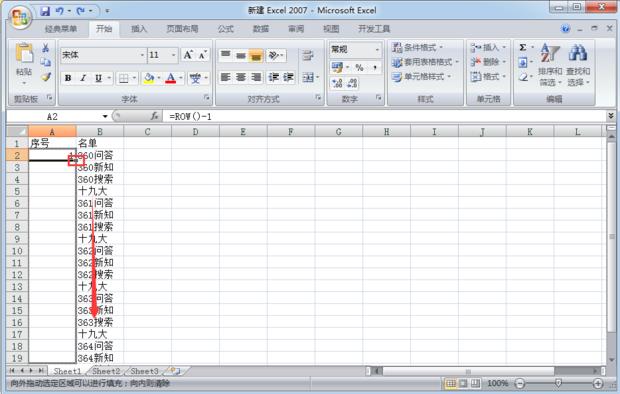Screen dimensions: 620x394
Task: Apply red font color to the text
Action: click(x=170, y=78)
